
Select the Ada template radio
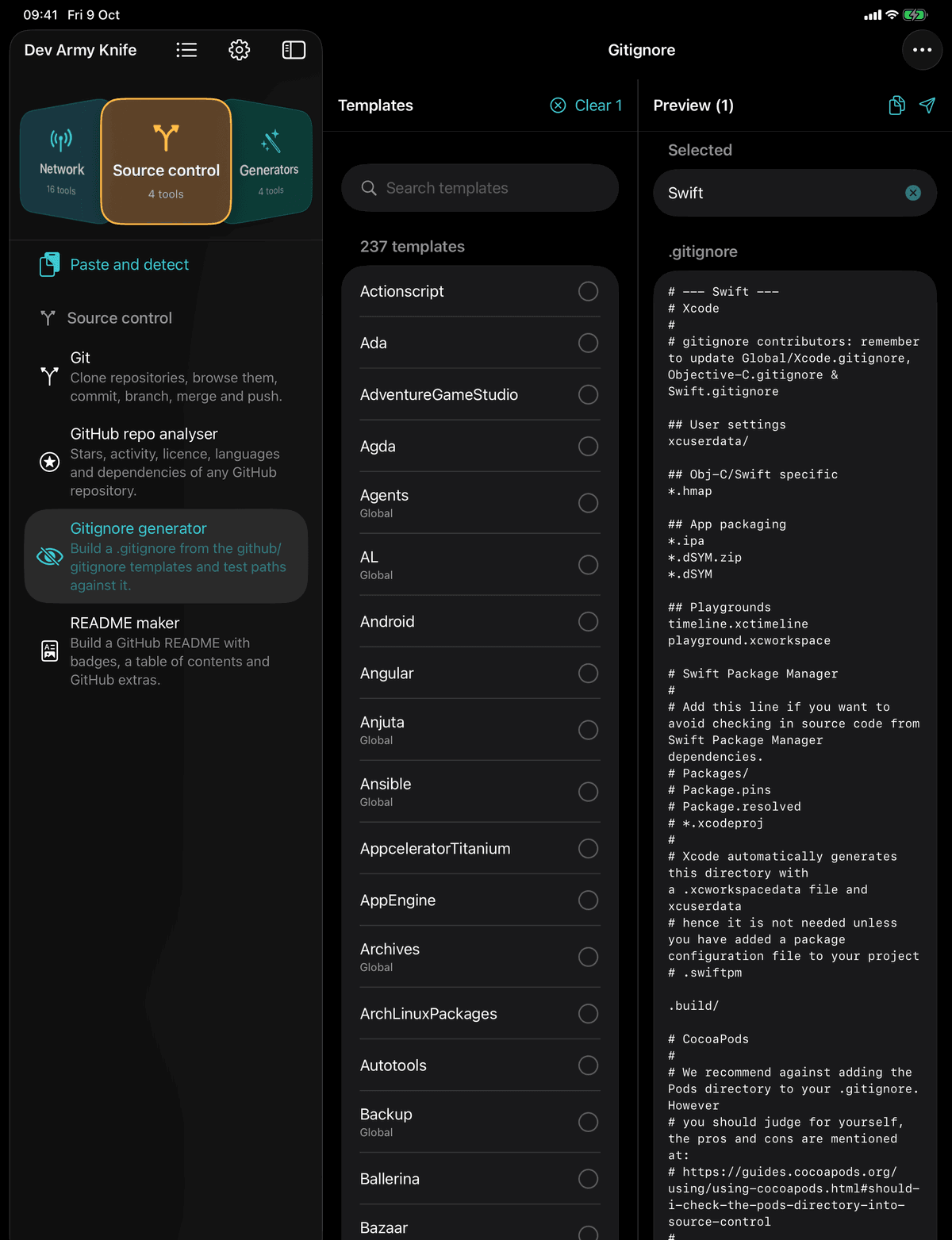coord(588,343)
